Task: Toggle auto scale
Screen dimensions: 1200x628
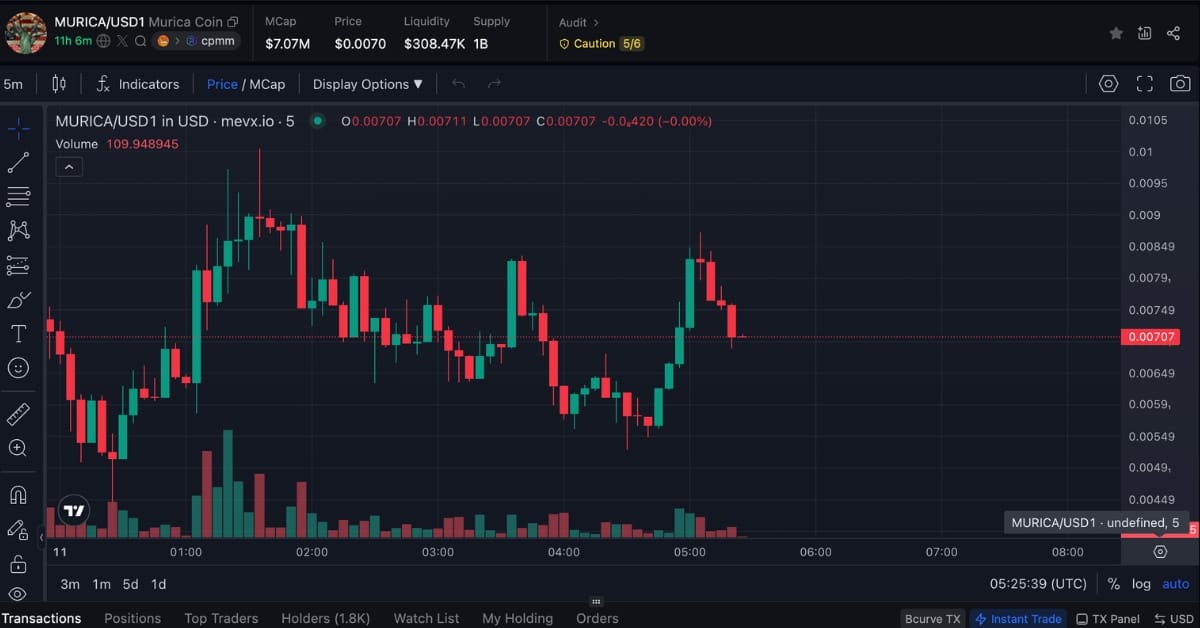Action: pyautogui.click(x=1176, y=584)
